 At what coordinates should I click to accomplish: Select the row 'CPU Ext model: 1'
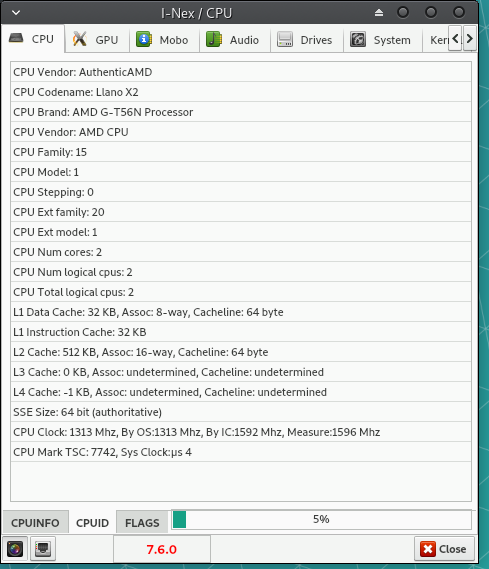click(241, 232)
